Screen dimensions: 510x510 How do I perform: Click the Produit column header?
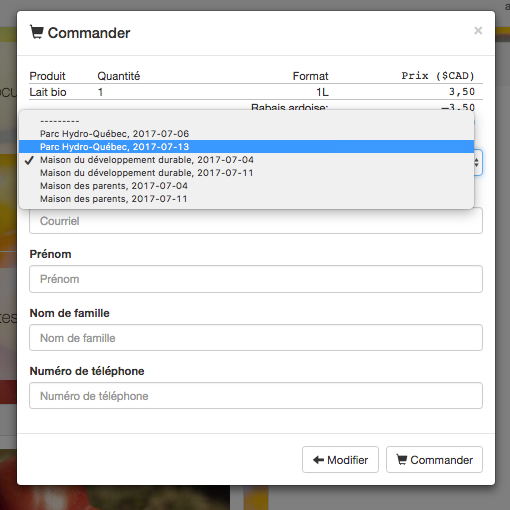point(47,76)
